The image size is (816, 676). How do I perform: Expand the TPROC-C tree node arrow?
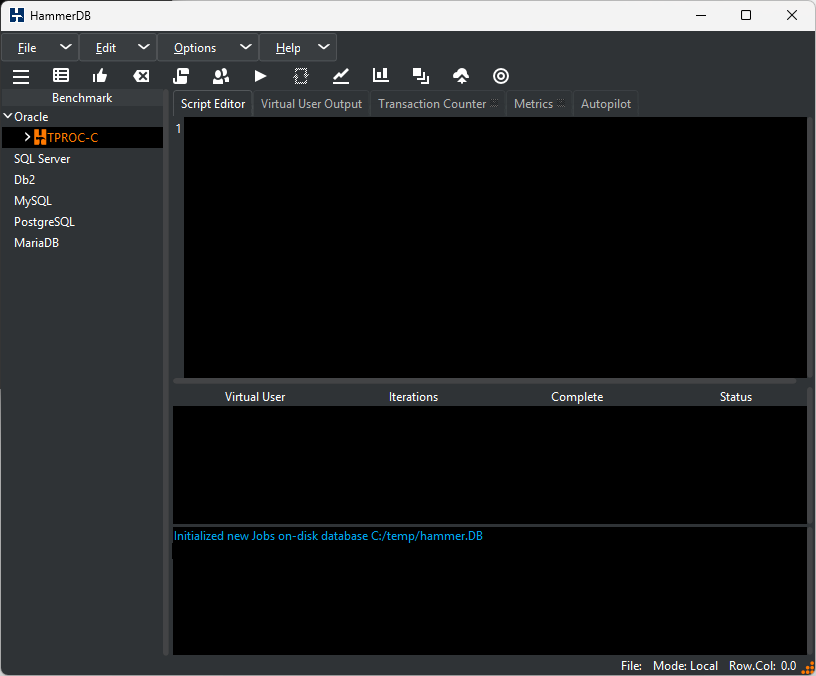(x=28, y=137)
